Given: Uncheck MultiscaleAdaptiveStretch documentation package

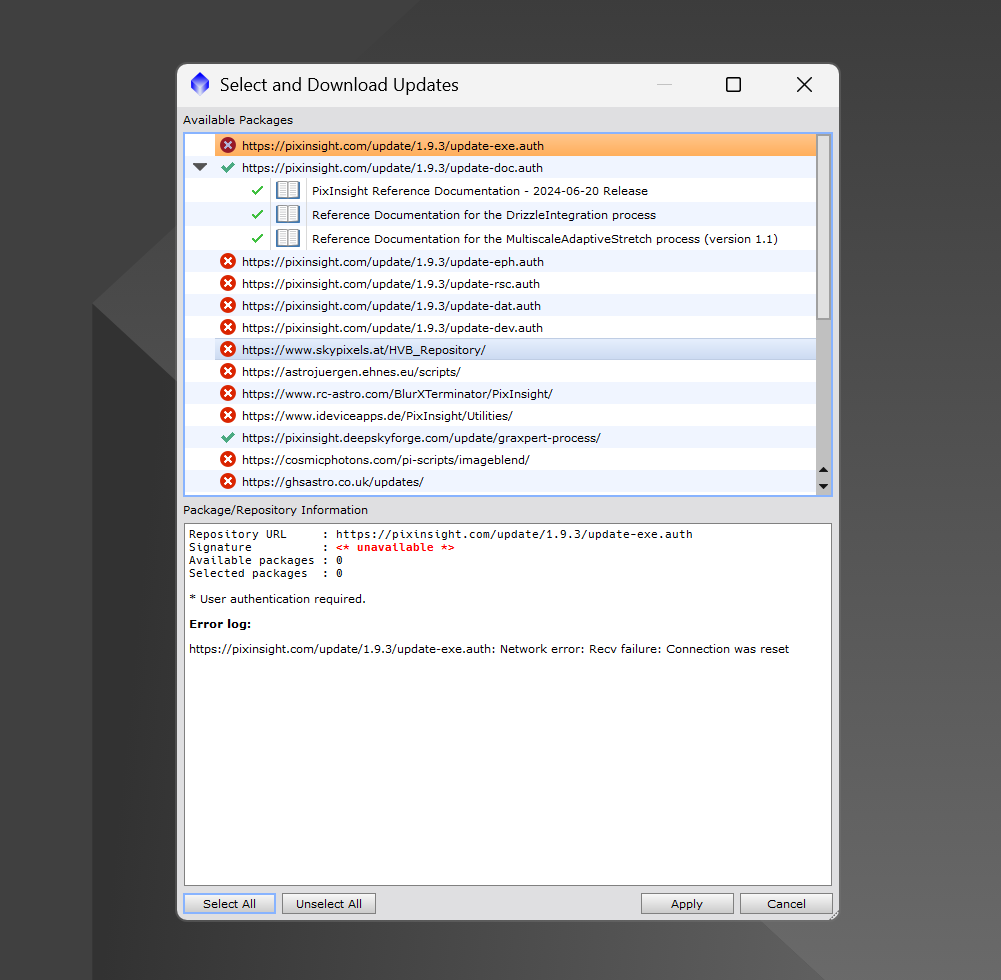Looking at the screenshot, I should coord(257,238).
